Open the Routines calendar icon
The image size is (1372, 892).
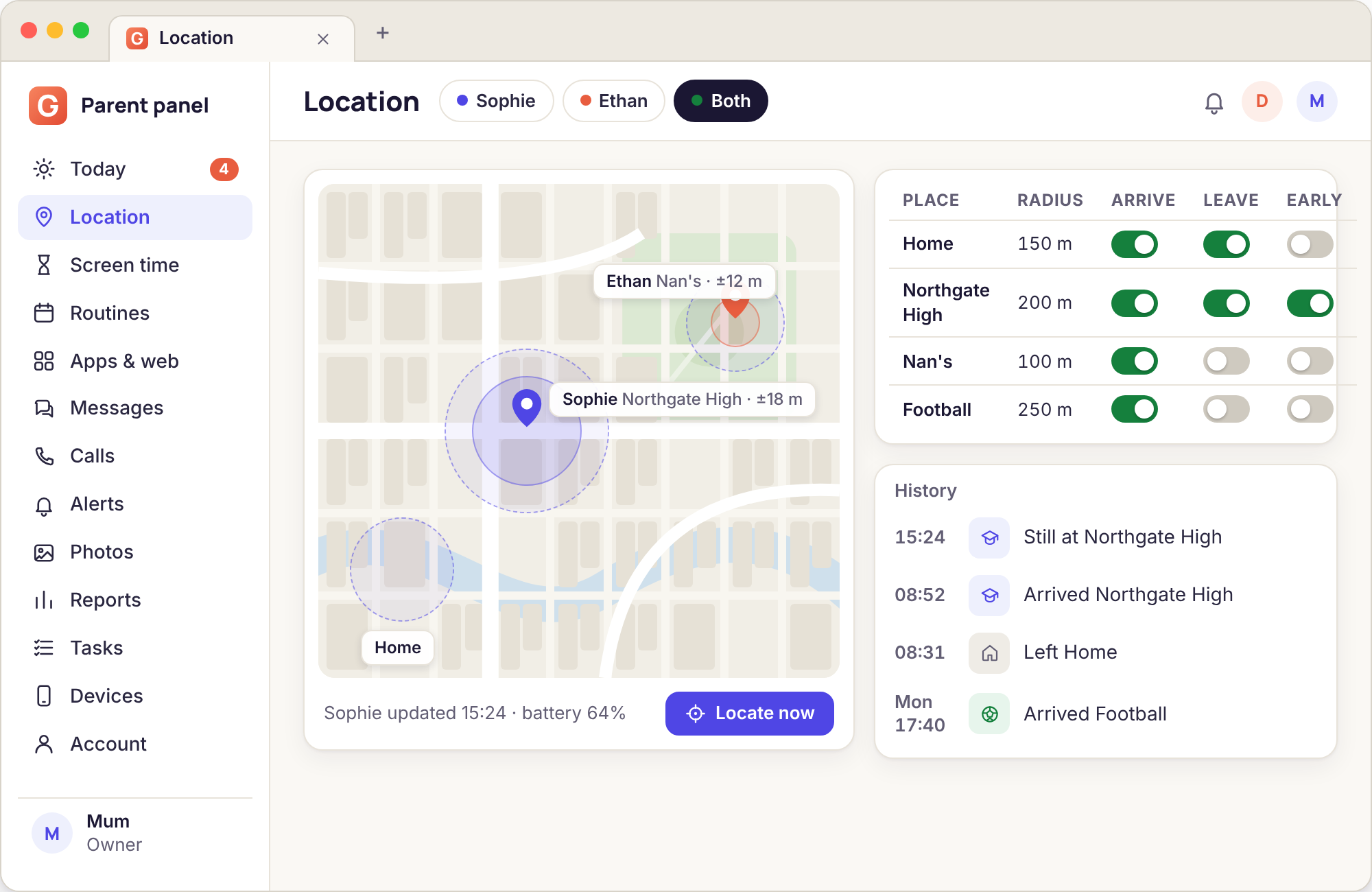pyautogui.click(x=44, y=313)
